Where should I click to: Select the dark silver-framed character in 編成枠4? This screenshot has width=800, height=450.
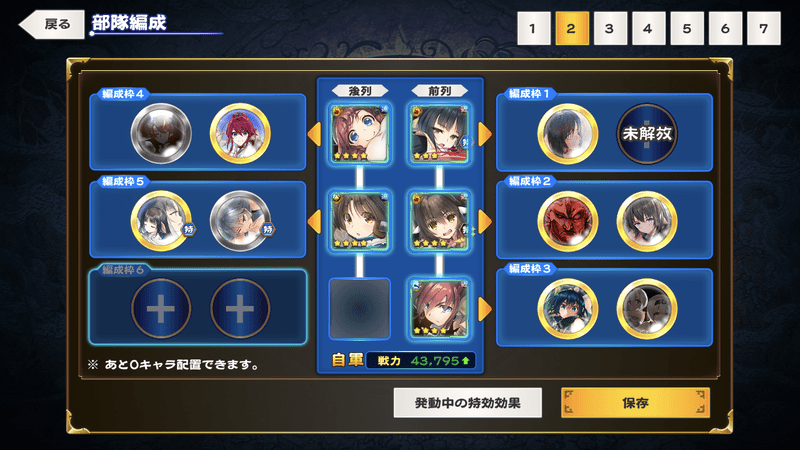(x=161, y=134)
